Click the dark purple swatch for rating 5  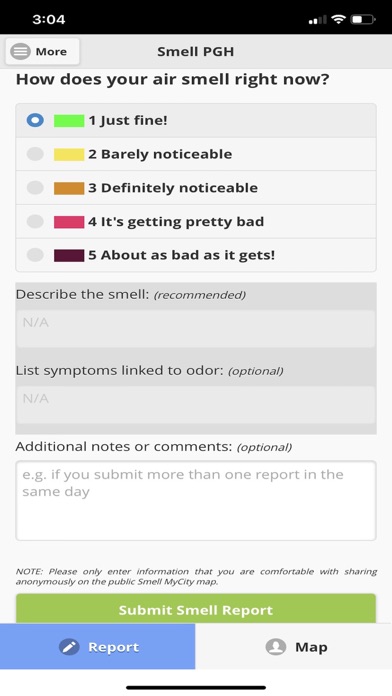(69, 256)
